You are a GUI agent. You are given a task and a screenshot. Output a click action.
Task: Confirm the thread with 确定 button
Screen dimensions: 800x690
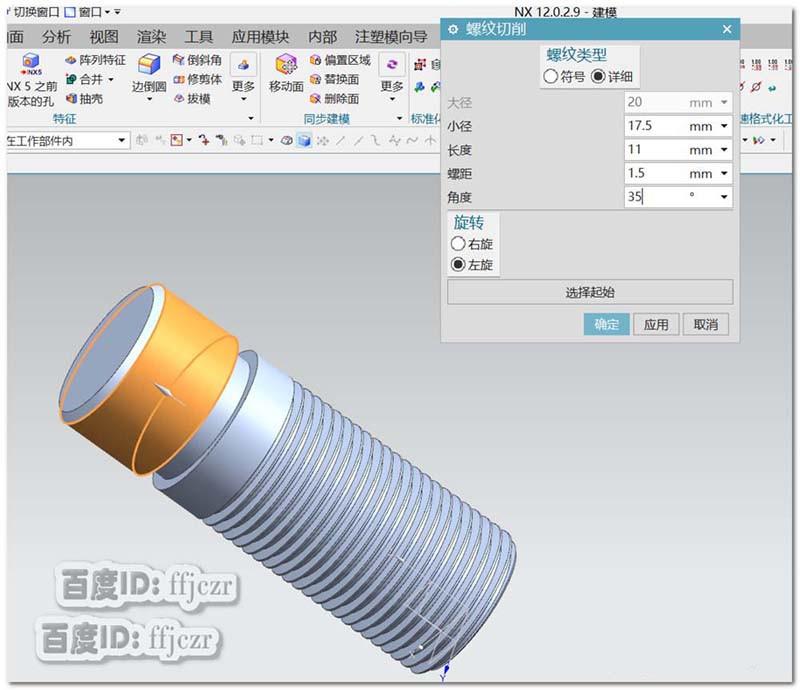click(x=605, y=324)
